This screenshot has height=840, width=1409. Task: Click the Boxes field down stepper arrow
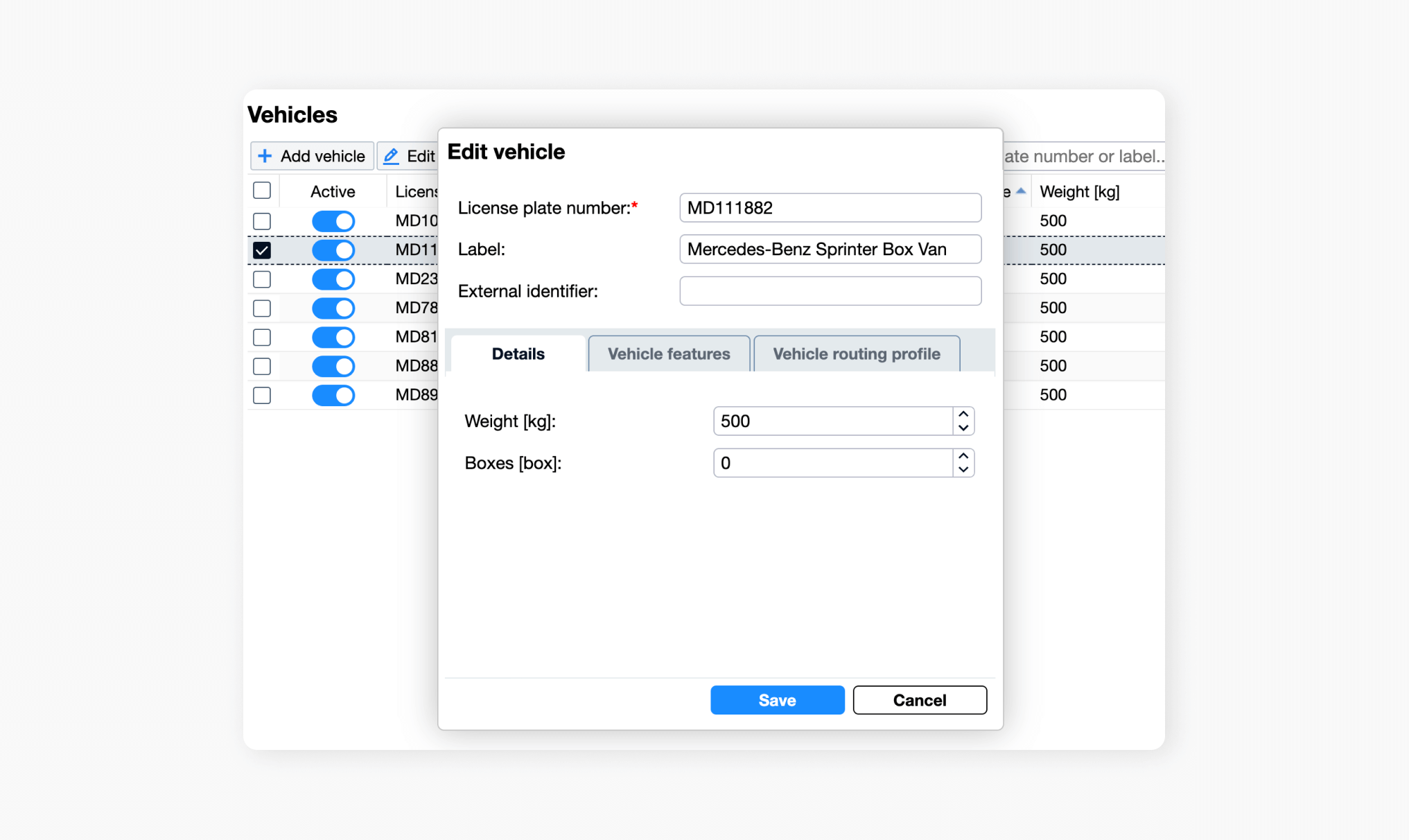click(963, 469)
